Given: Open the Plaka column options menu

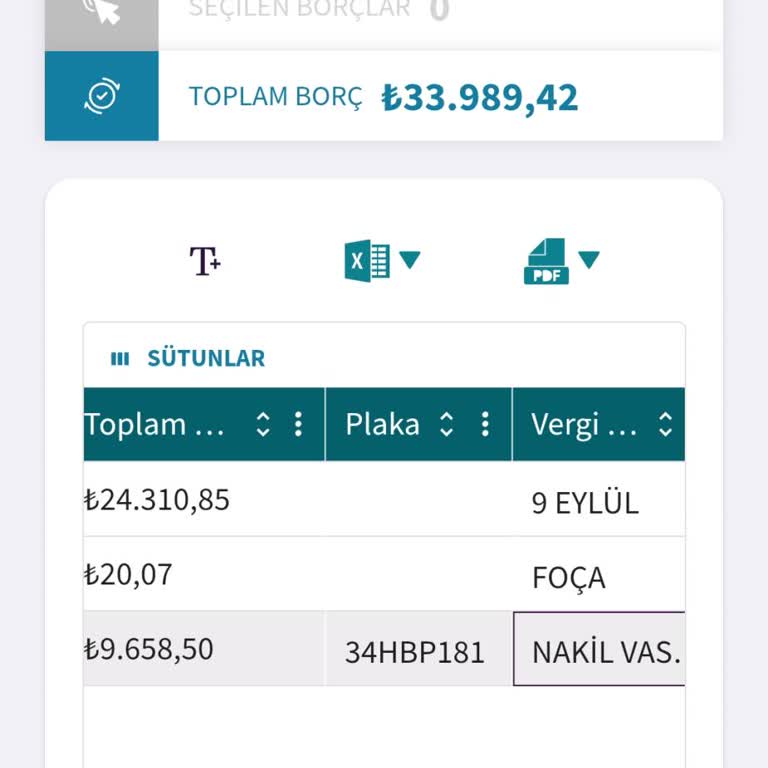Looking at the screenshot, I should click(485, 425).
